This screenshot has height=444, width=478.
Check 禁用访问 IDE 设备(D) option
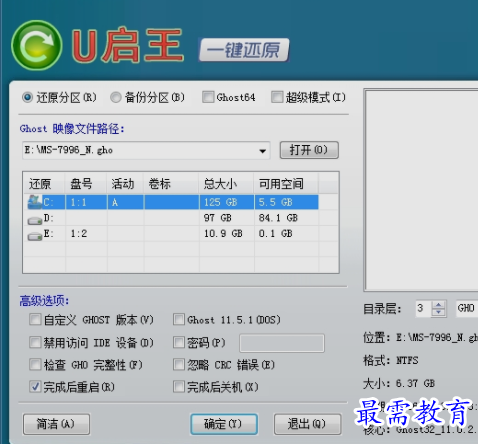pos(35,342)
